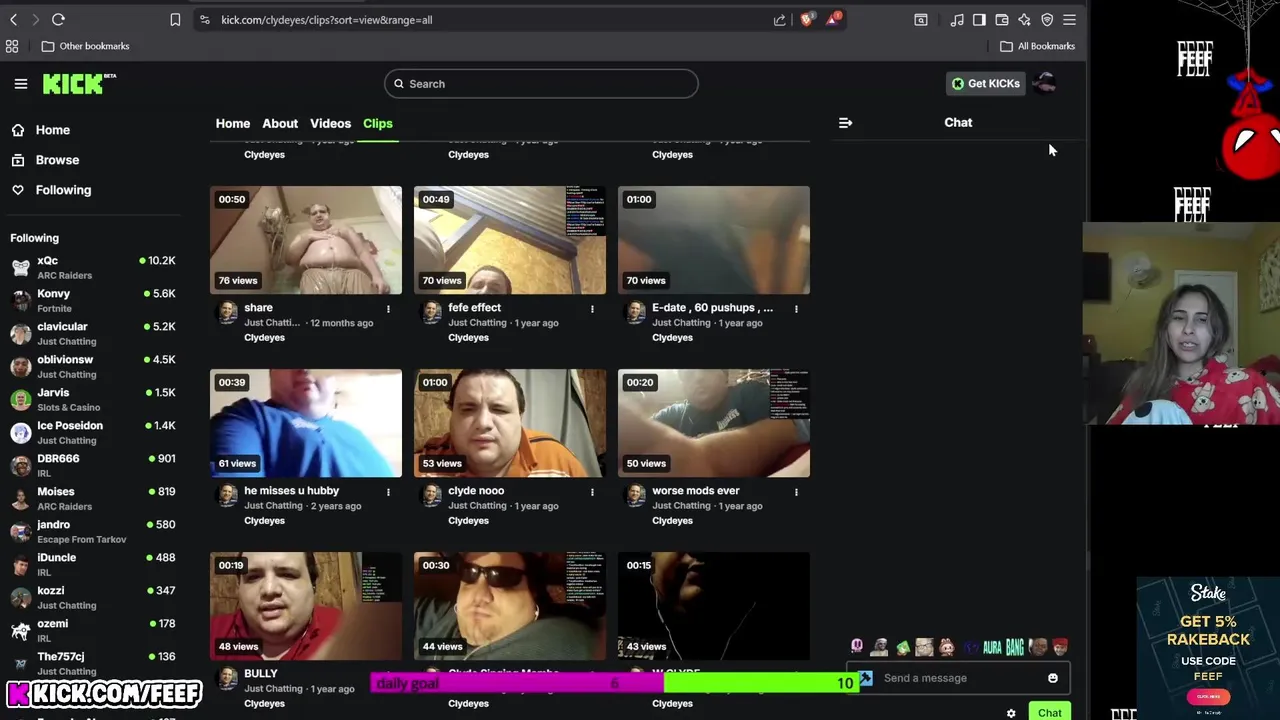The height and width of the screenshot is (720, 1280).
Task: Open iDuncle channel in Following list
Action: point(93,564)
